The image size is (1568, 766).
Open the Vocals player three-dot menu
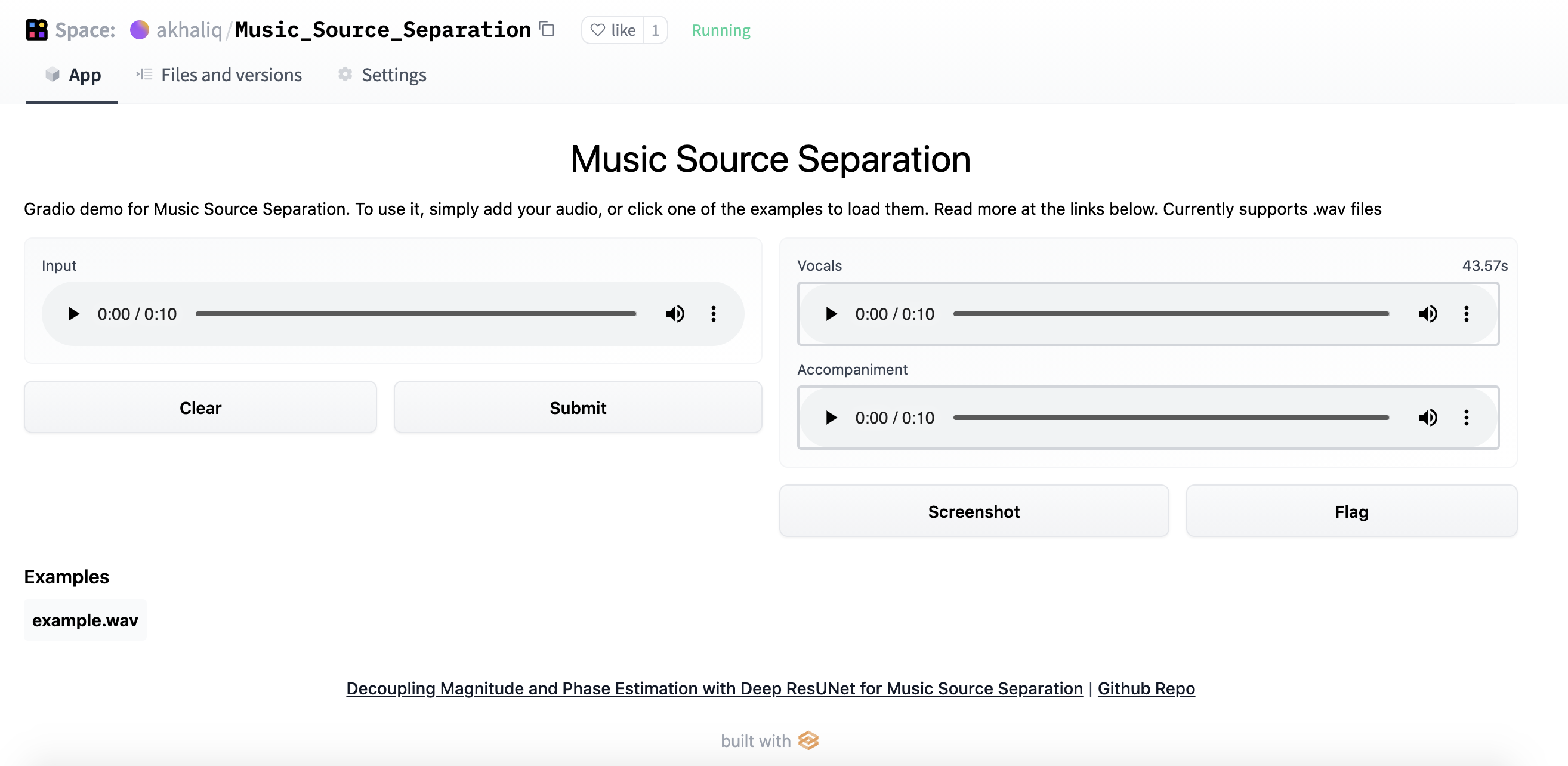(1467, 314)
